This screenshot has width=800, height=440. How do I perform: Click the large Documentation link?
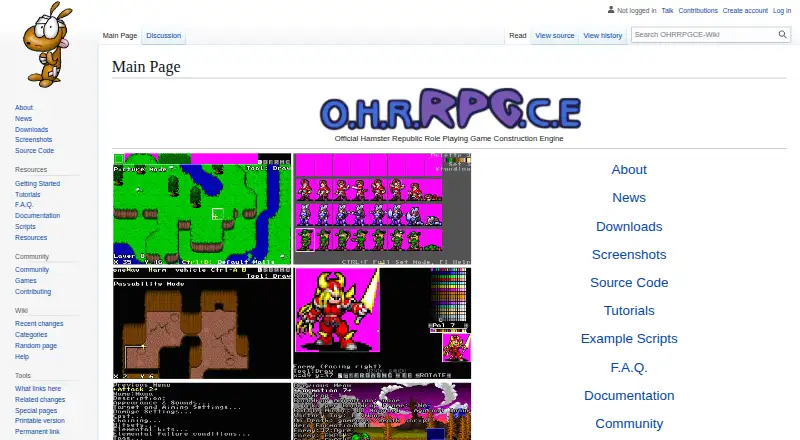[x=629, y=396]
